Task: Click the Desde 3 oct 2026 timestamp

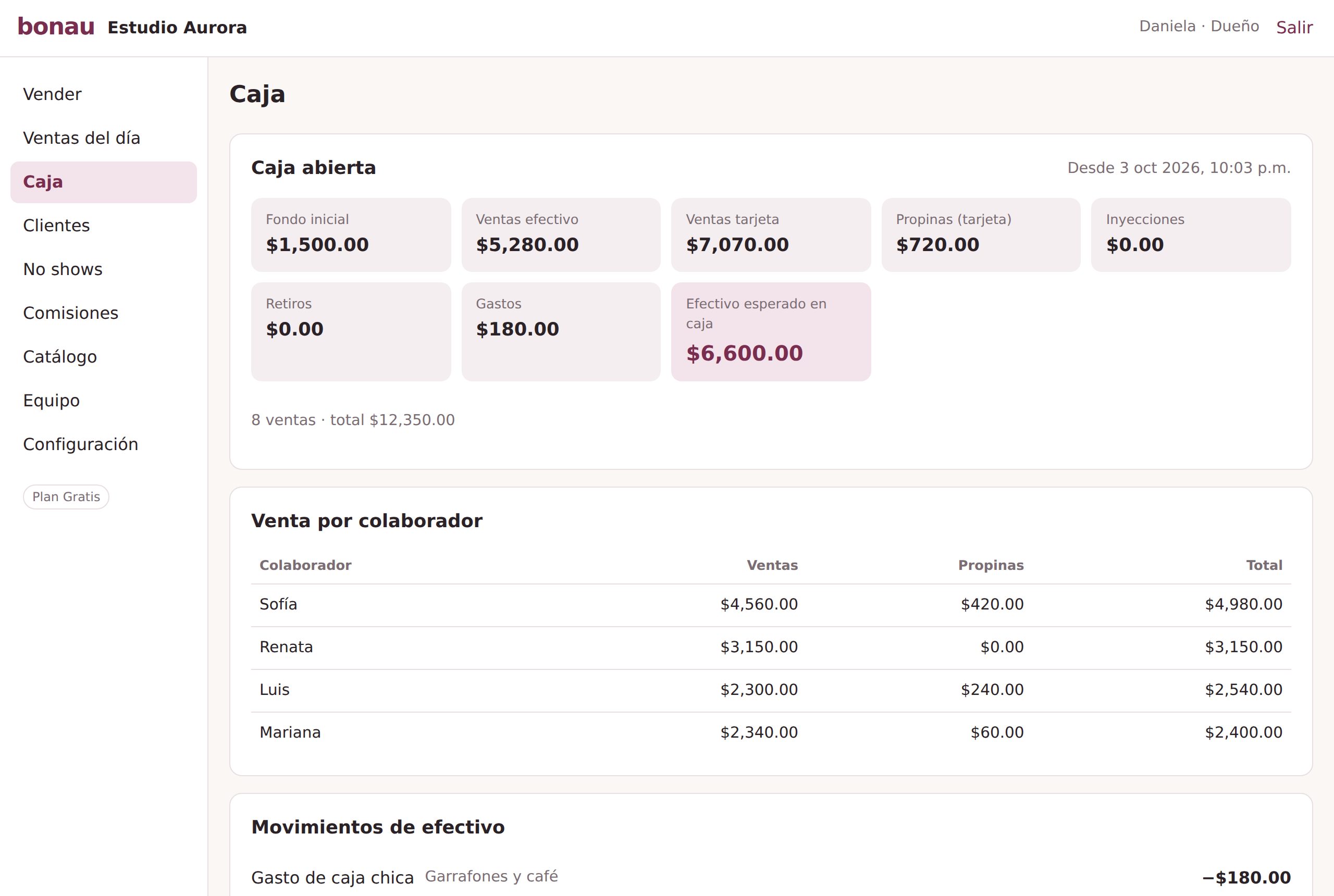Action: [1179, 167]
